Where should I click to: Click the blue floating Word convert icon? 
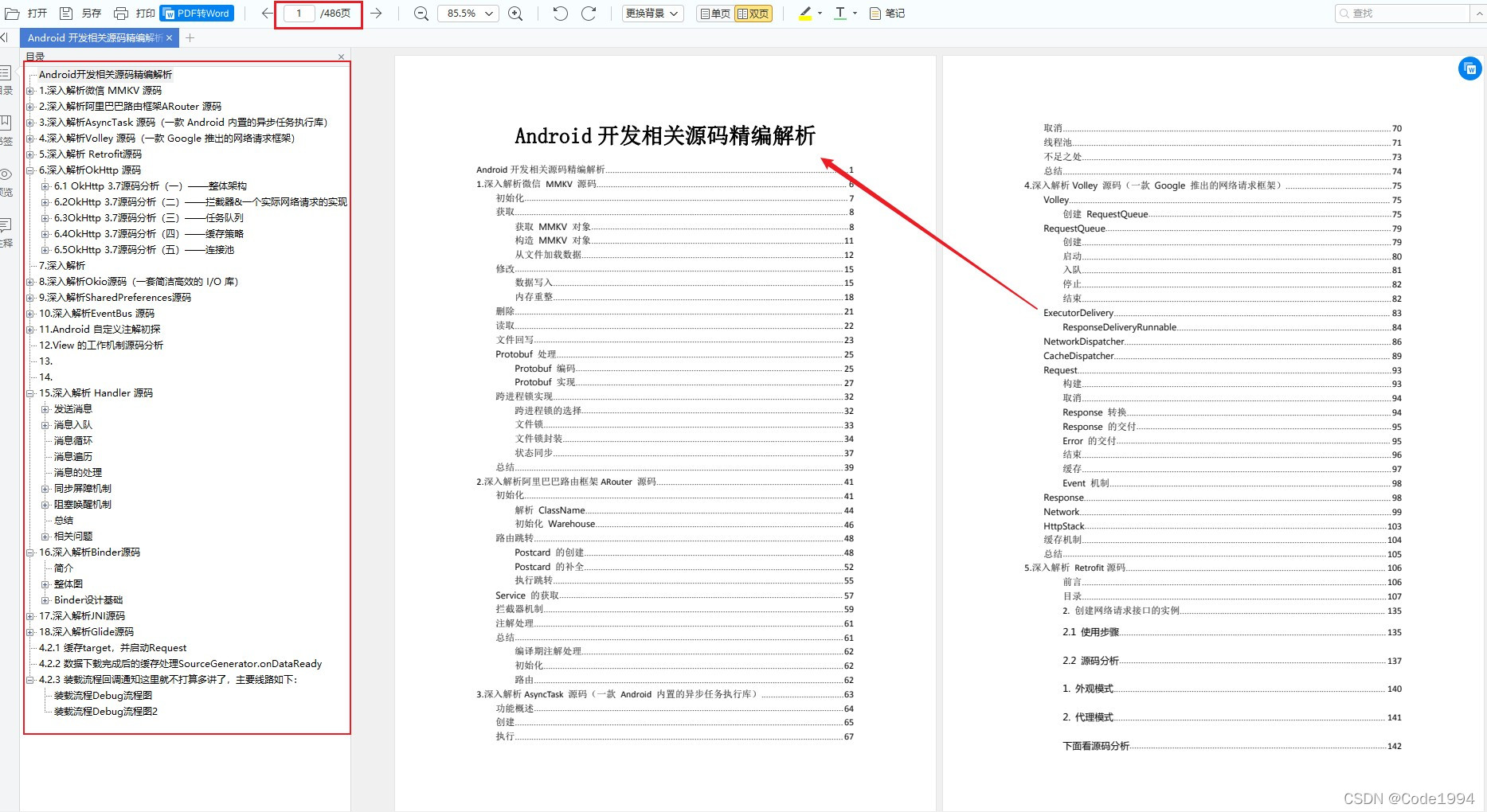pos(1469,68)
